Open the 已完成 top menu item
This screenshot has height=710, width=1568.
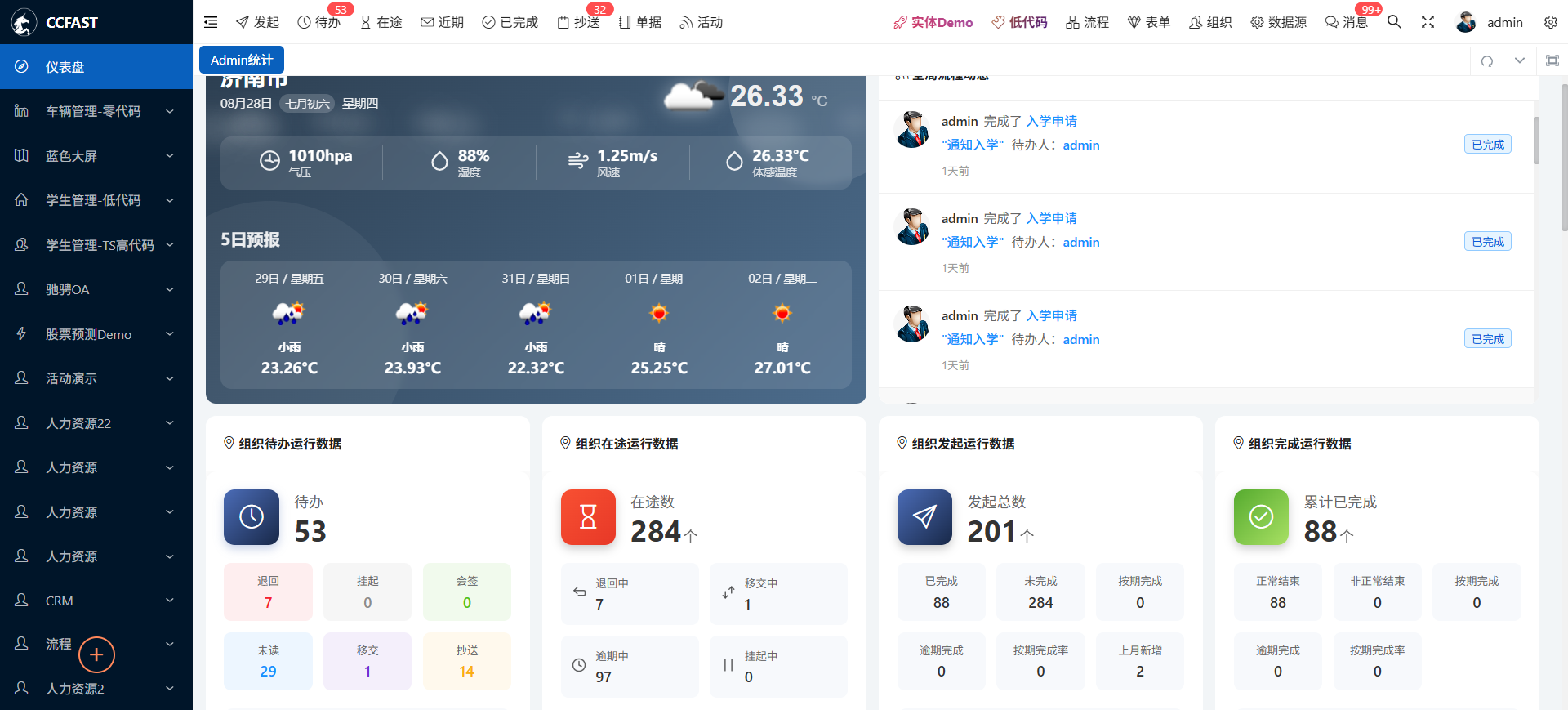tap(510, 22)
